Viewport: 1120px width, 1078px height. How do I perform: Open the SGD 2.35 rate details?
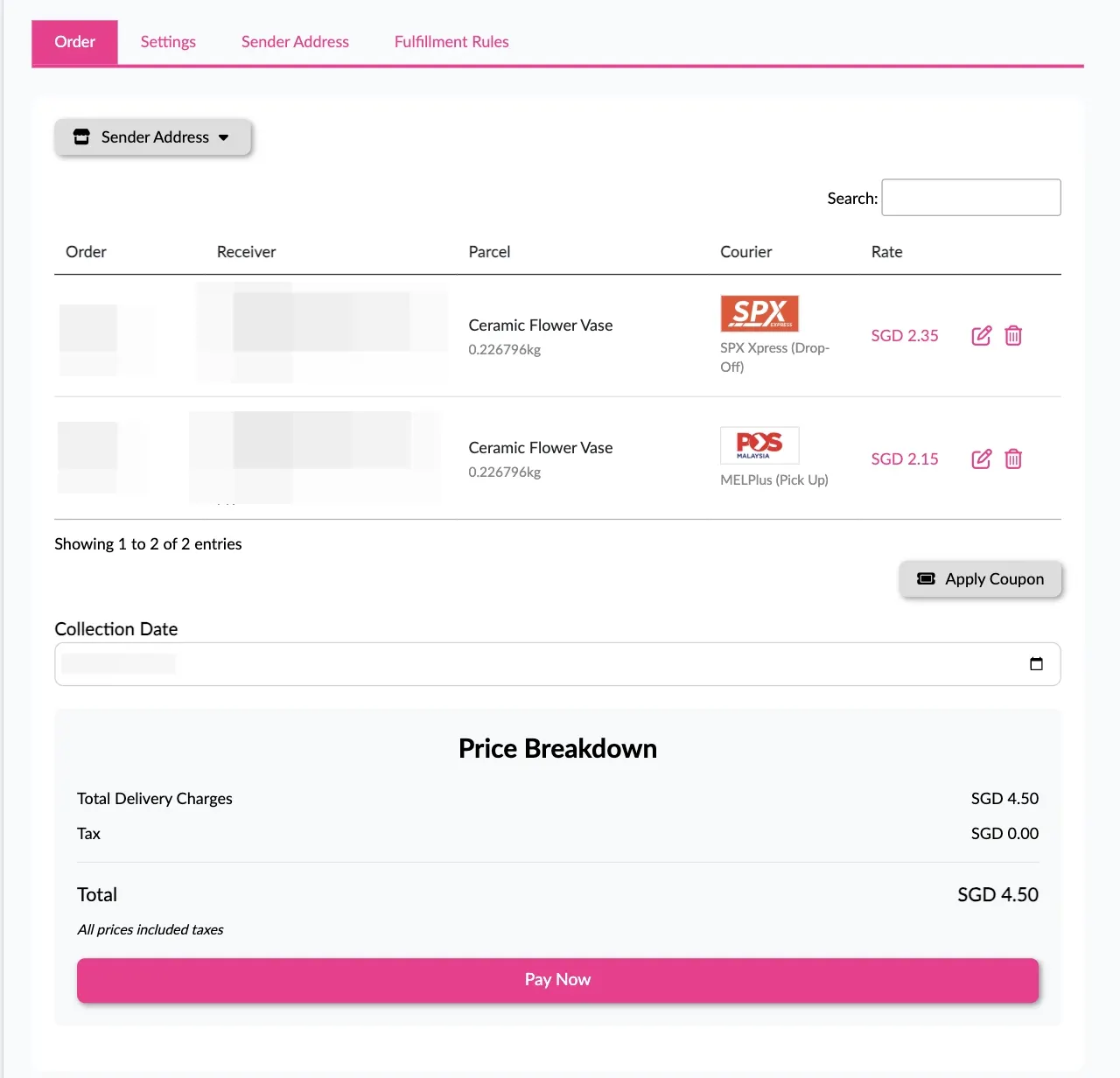[904, 335]
